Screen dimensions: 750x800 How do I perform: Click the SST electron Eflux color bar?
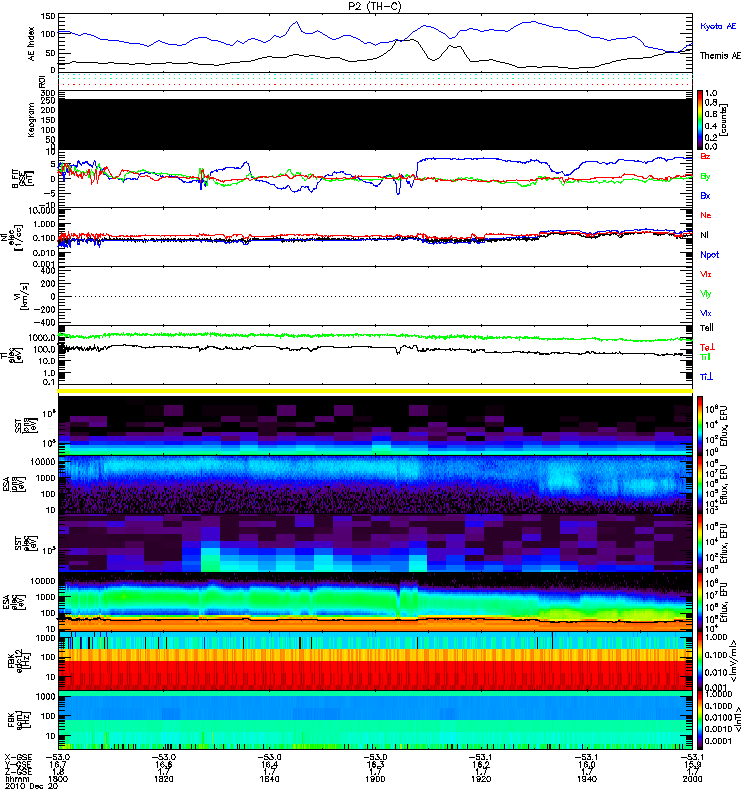[700, 543]
